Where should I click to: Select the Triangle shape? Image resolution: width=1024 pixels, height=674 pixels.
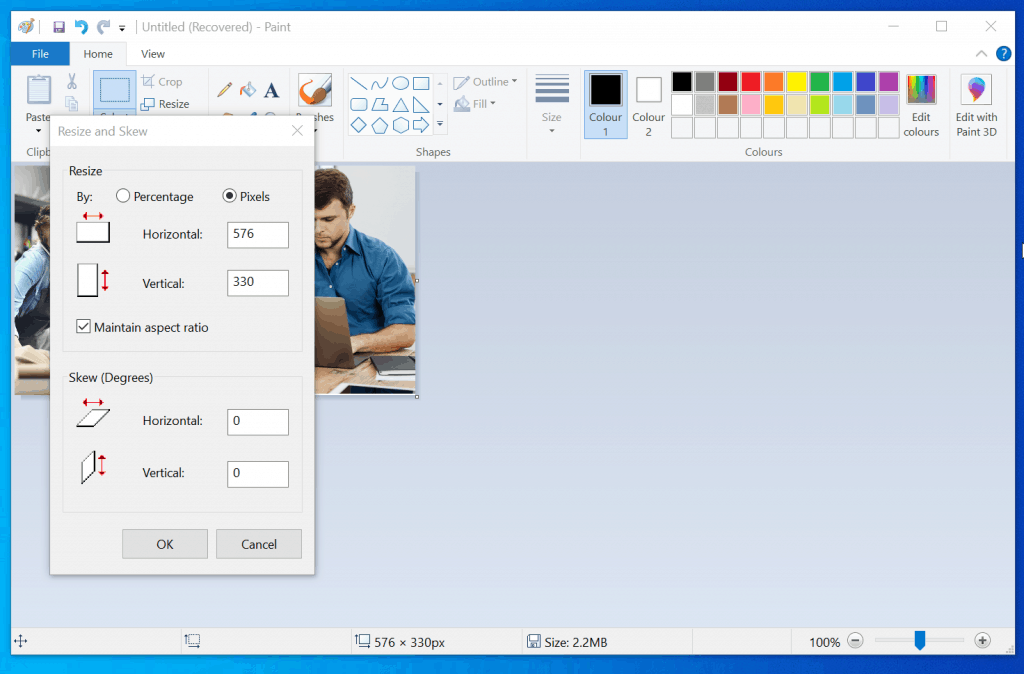point(403,105)
